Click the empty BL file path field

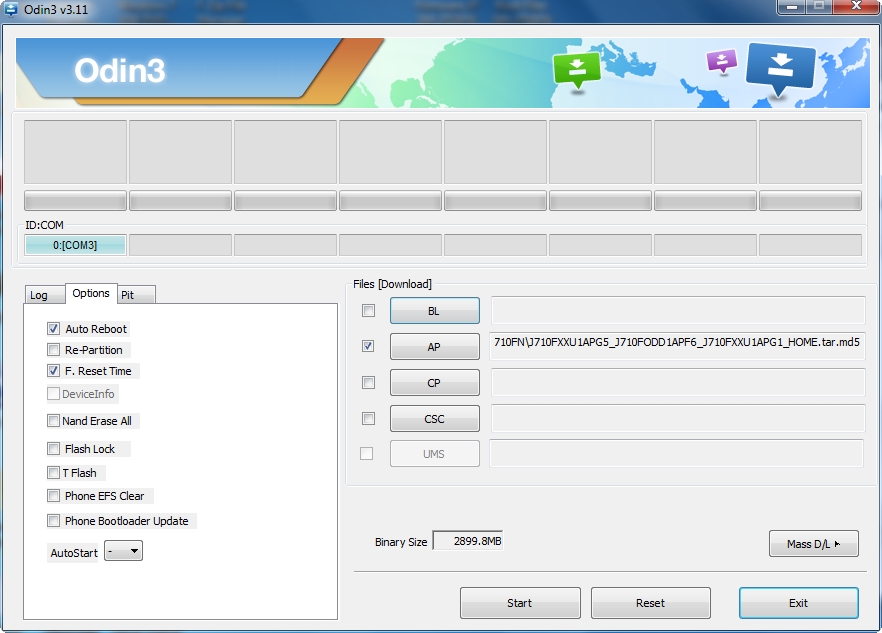[677, 311]
